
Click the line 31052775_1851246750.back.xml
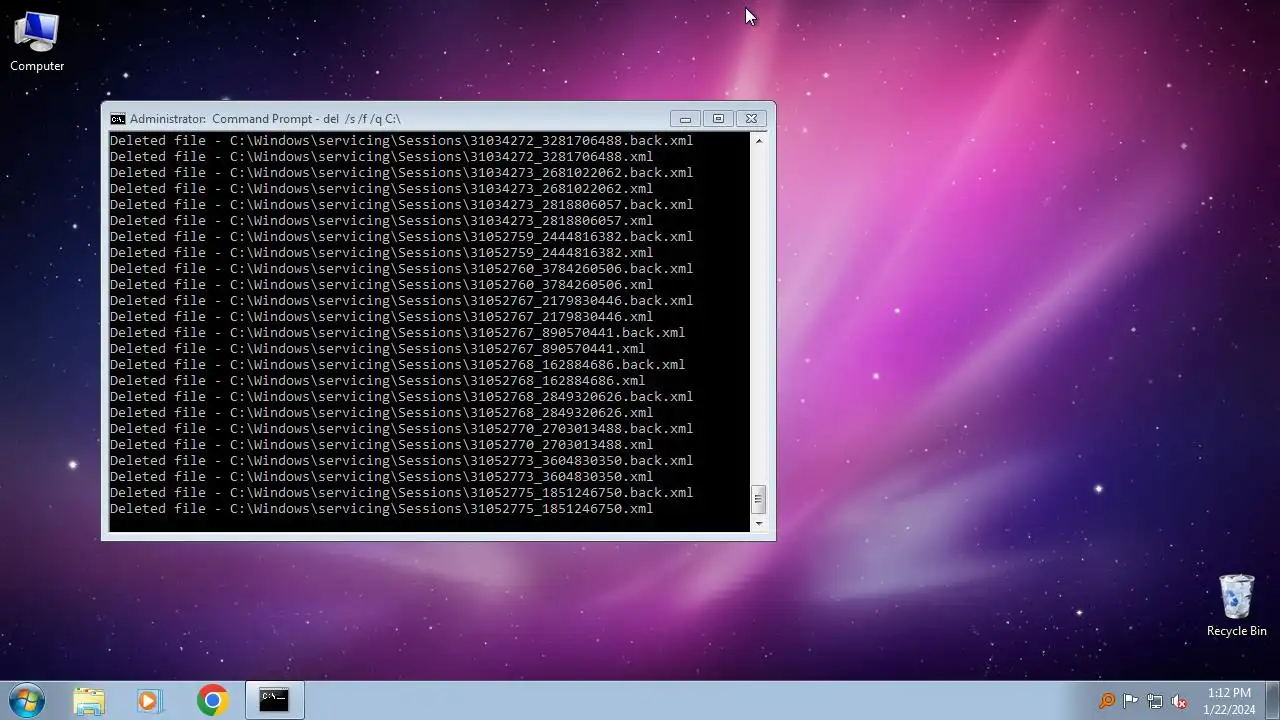click(x=401, y=493)
